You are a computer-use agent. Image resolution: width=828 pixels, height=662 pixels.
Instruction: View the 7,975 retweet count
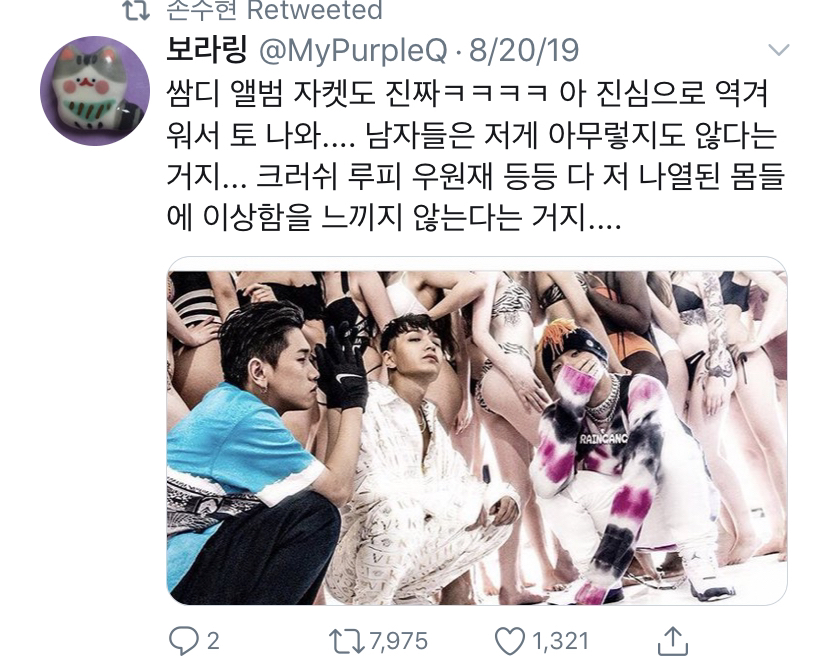pyautogui.click(x=398, y=641)
